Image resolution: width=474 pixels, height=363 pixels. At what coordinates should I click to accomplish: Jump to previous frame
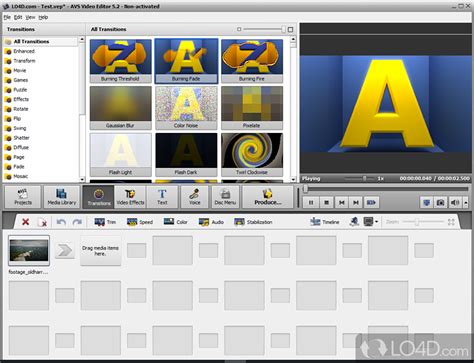click(x=342, y=202)
